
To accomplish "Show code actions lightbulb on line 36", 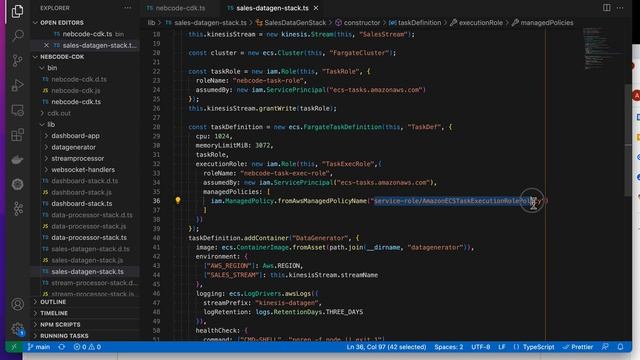I will click(178, 200).
